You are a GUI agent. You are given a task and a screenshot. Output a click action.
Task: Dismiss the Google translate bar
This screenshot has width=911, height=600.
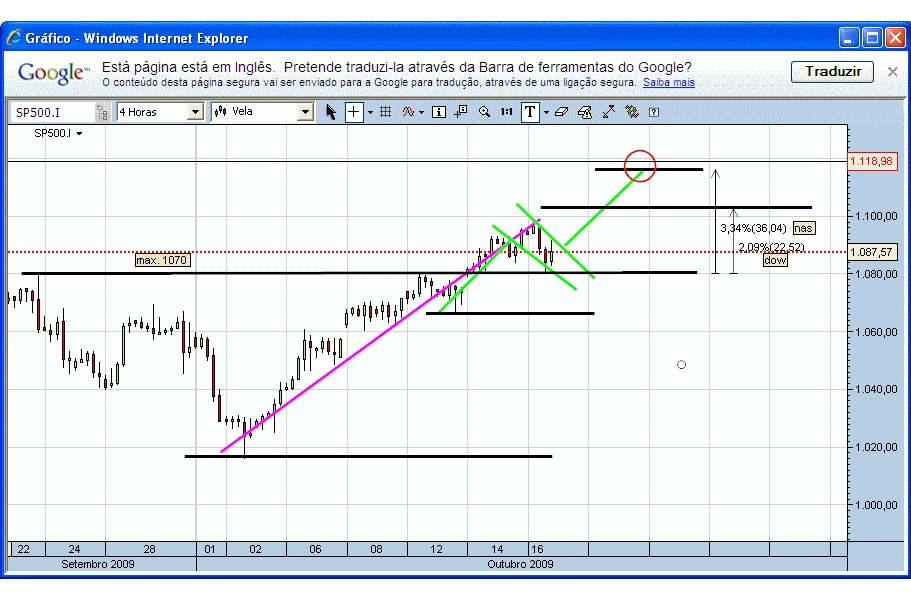click(892, 72)
